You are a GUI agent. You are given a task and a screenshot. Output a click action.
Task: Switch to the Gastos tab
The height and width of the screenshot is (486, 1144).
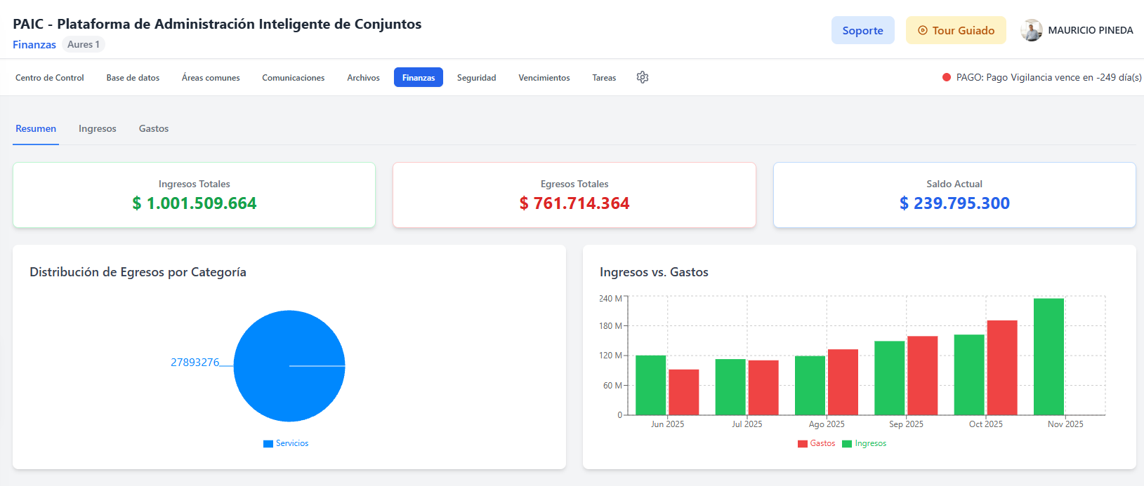pos(154,128)
